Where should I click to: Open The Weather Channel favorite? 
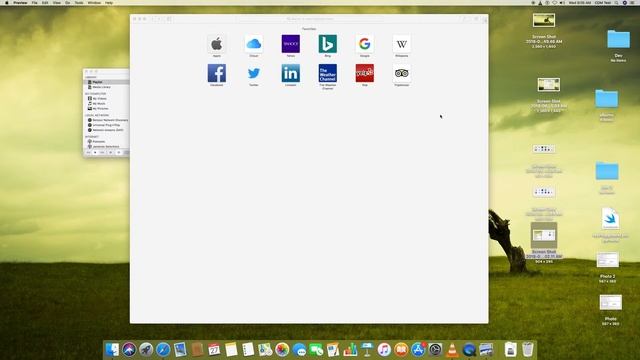click(x=327, y=73)
